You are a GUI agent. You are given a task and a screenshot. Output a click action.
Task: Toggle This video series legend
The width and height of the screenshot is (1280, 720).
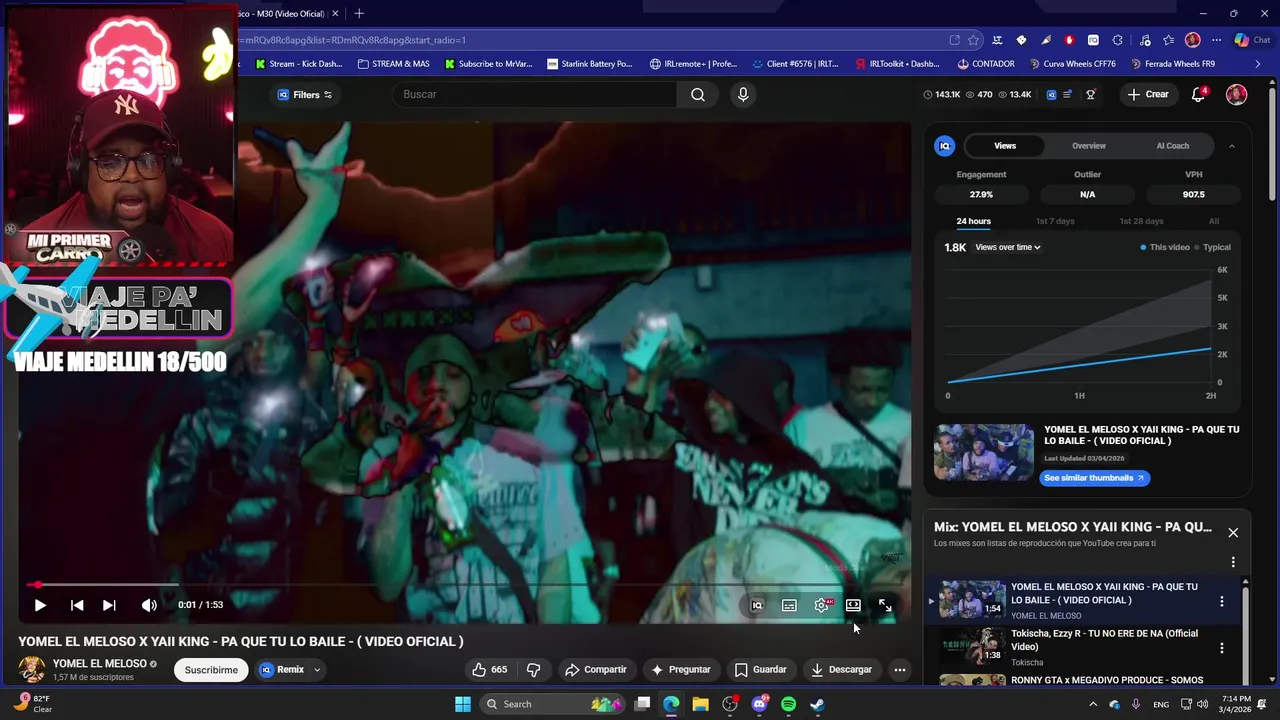point(1166,247)
